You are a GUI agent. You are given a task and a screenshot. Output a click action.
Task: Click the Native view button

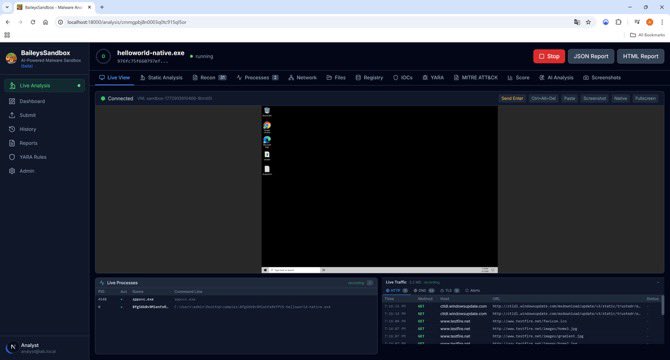[x=620, y=99]
